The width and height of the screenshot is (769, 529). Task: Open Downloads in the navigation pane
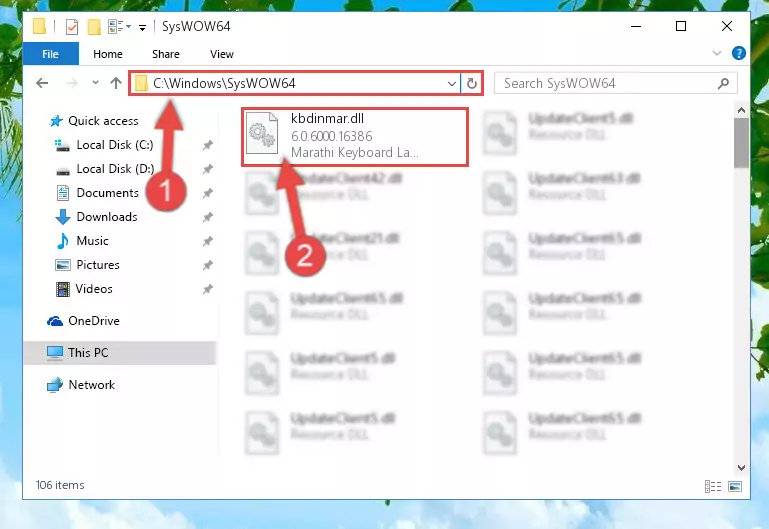click(97, 217)
